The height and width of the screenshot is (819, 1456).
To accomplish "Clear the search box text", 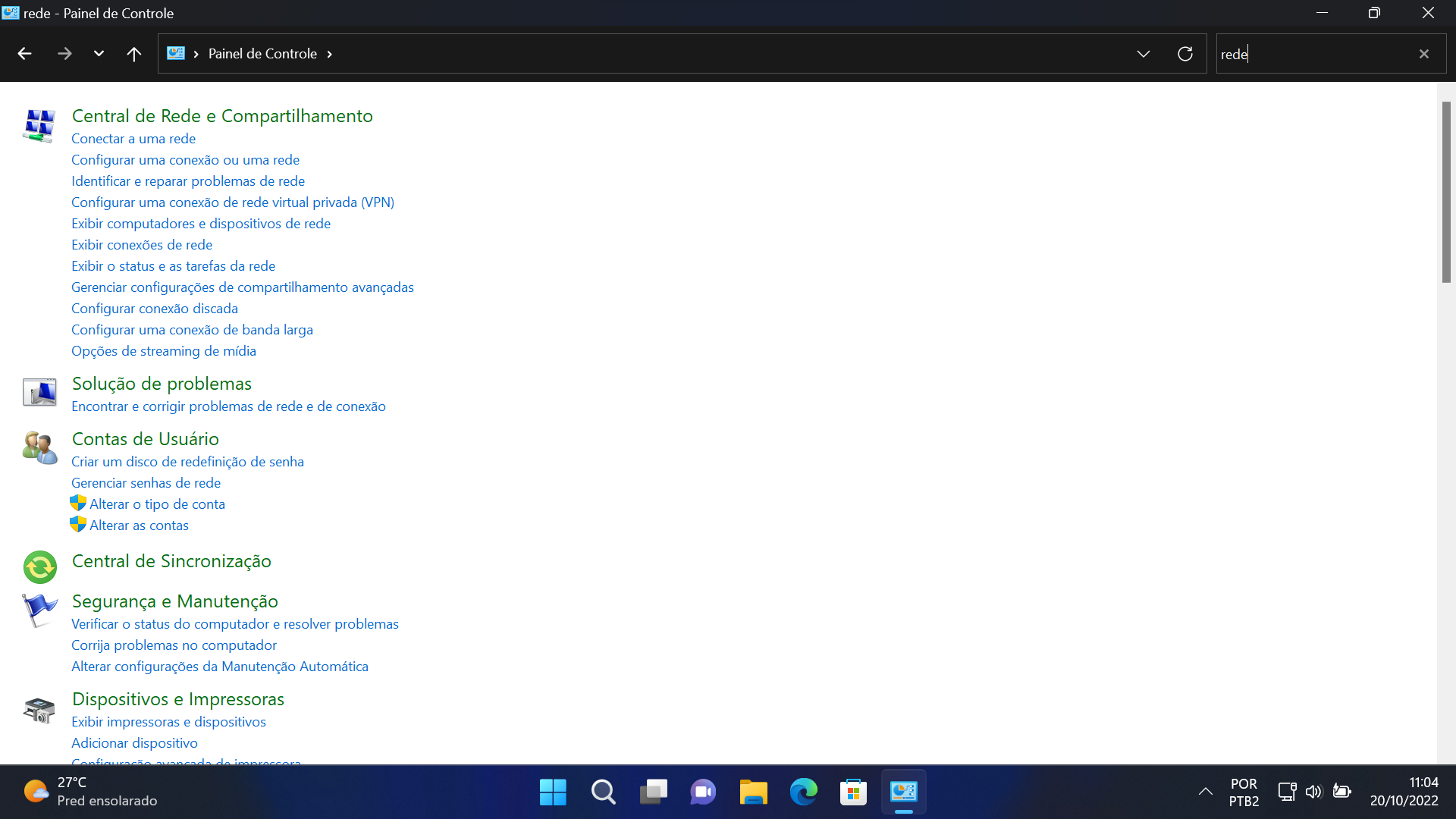I will point(1423,54).
